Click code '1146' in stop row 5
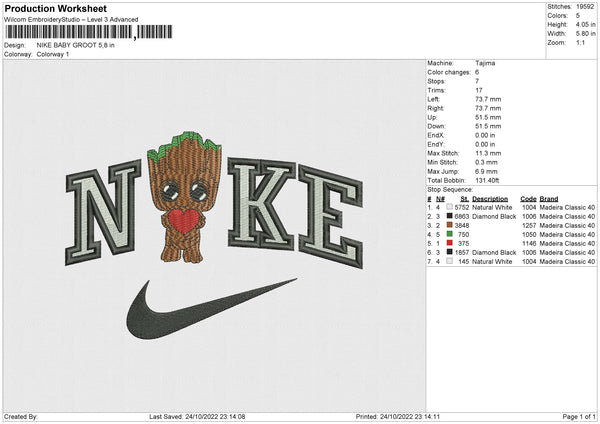This screenshot has width=600, height=424. 529,243
